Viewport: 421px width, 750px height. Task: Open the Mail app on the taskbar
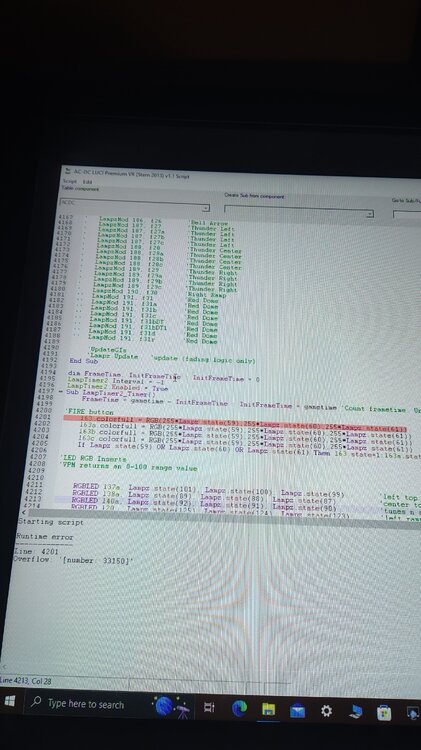pos(297,711)
